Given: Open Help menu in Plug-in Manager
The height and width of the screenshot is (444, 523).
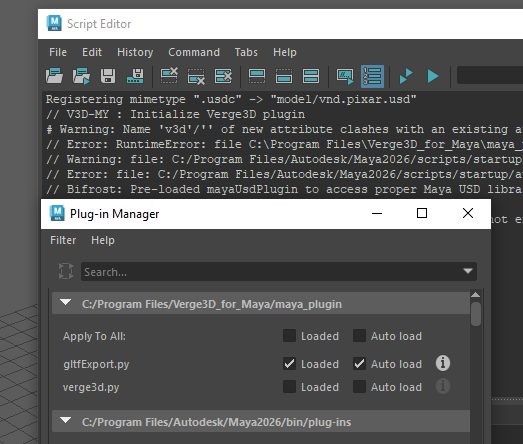Looking at the screenshot, I should (103, 240).
